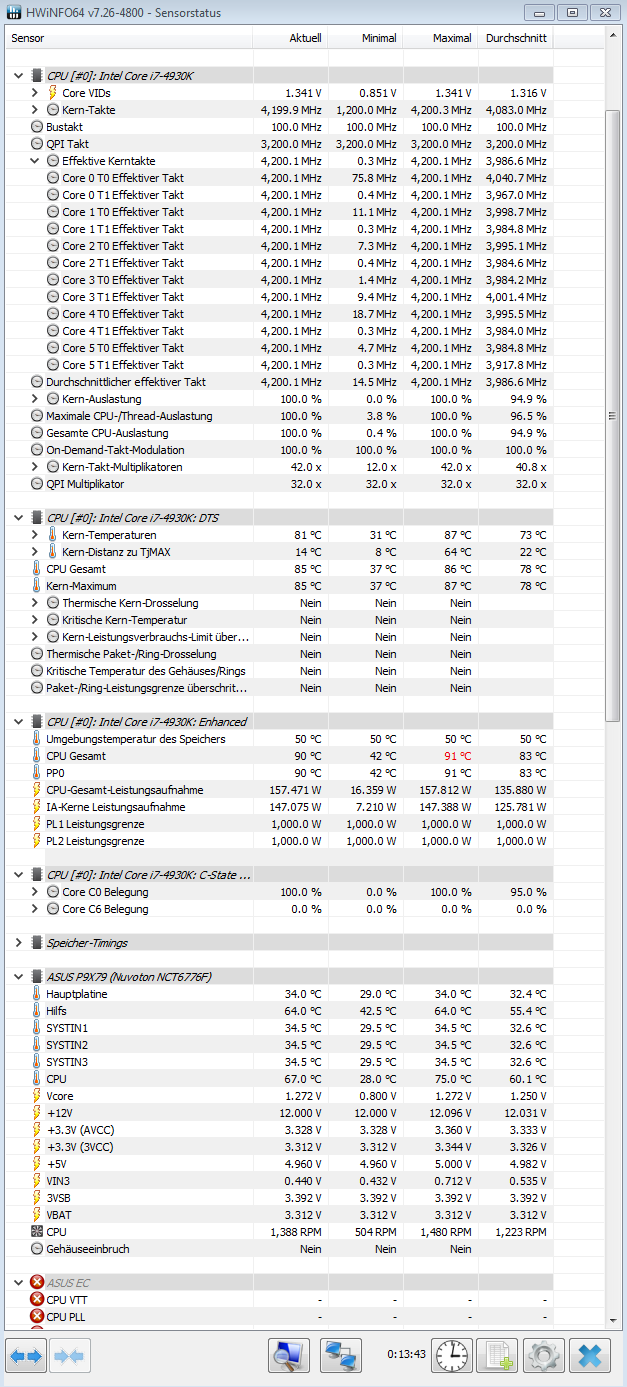Expand Thermische Kern-Drosselung row

coord(35,603)
